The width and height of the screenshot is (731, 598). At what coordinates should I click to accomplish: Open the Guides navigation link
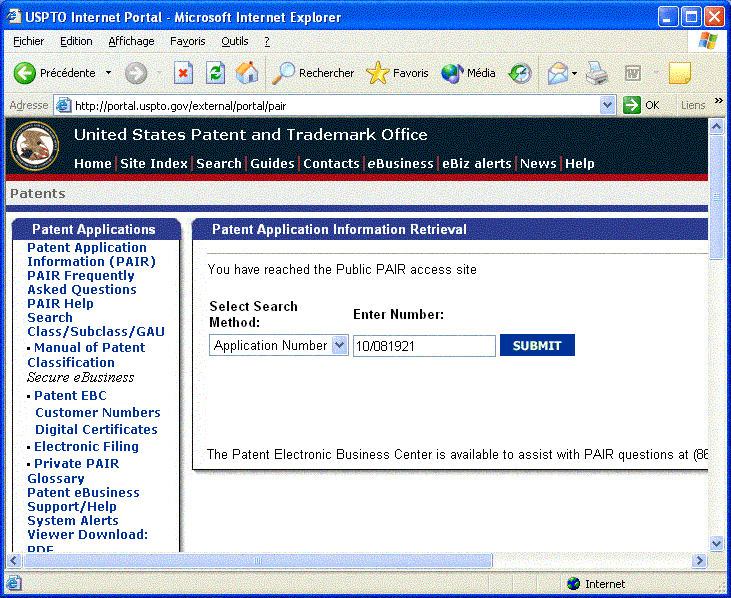point(272,164)
